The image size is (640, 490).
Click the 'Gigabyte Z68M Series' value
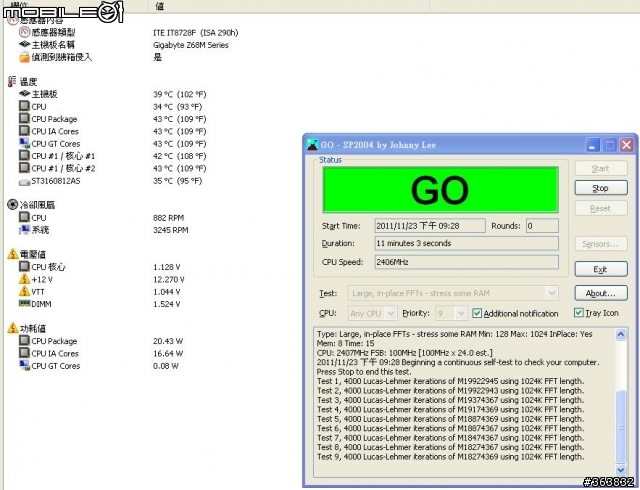(191, 45)
